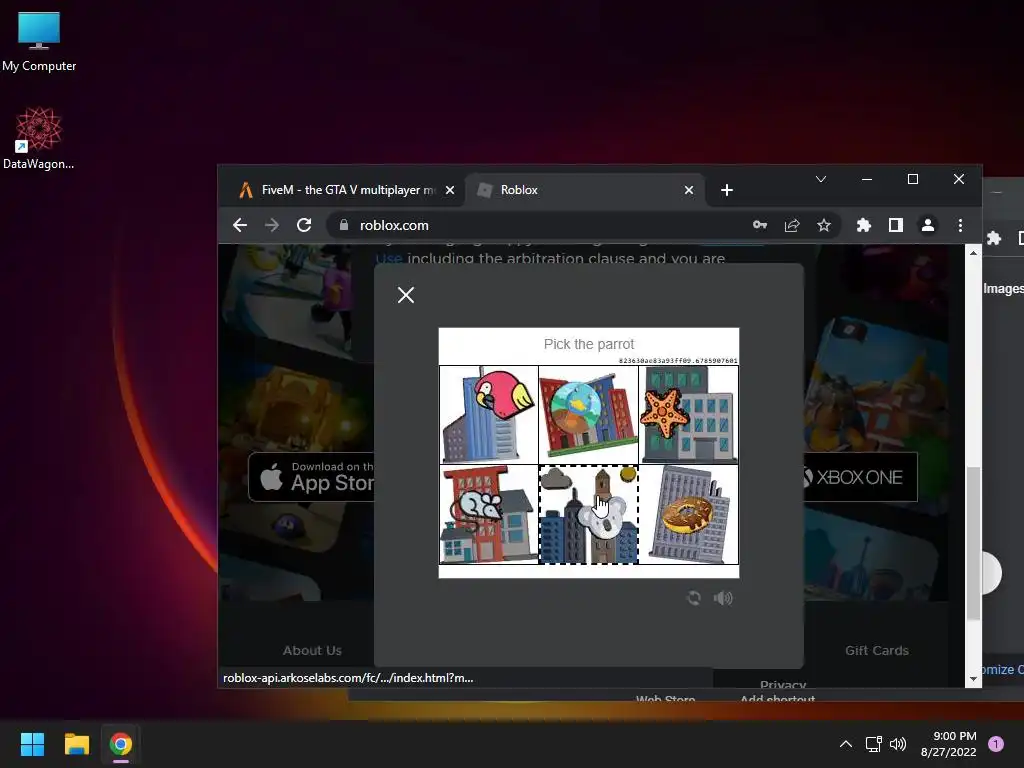Open the About Us footer link
This screenshot has width=1024, height=768.
tap(312, 650)
